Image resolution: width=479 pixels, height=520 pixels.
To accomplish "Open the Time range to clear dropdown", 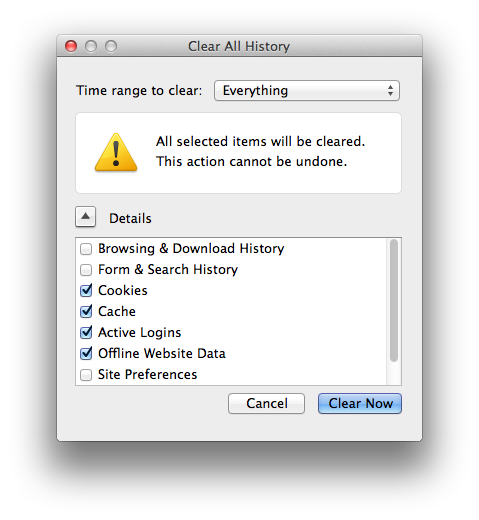I will [x=307, y=90].
